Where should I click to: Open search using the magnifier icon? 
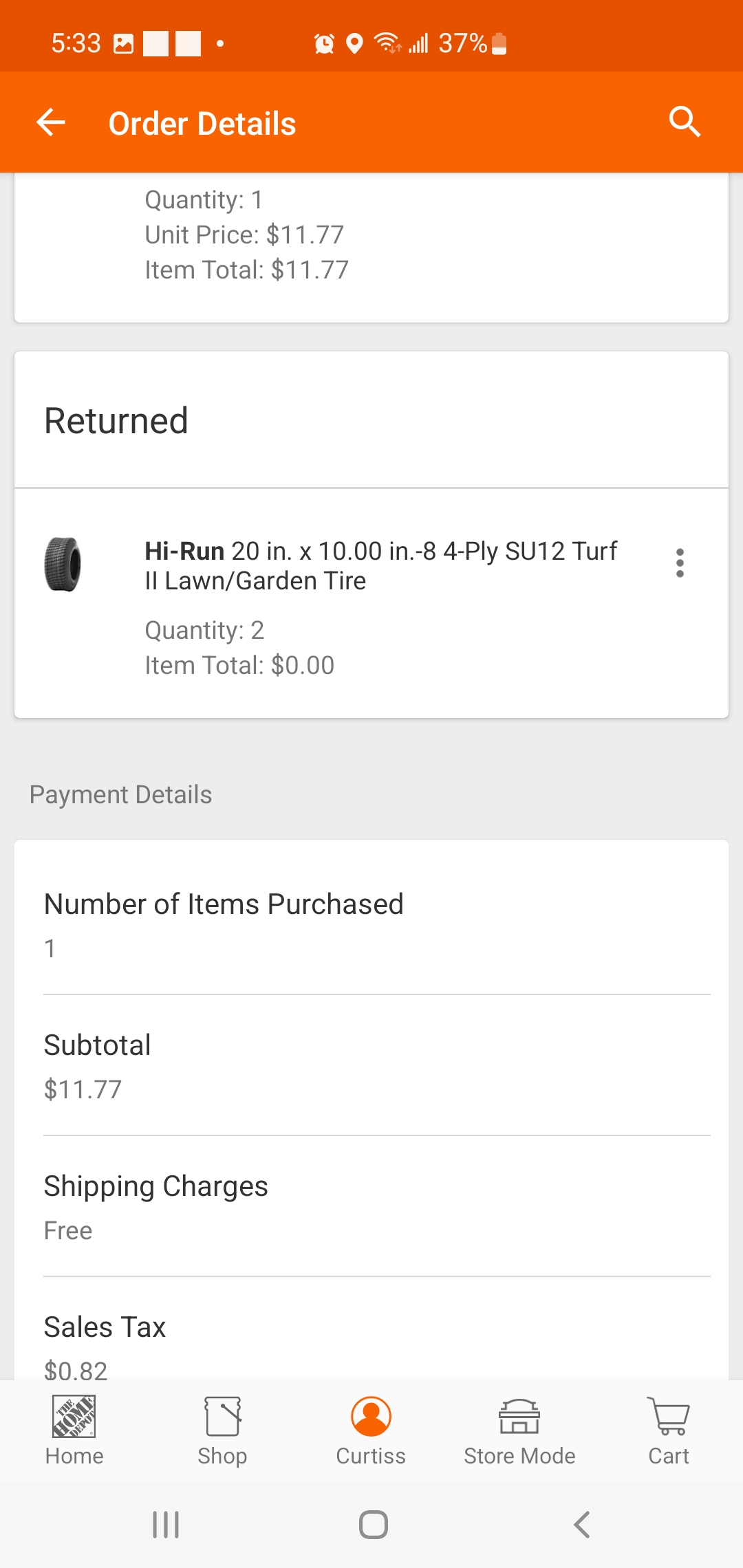point(685,122)
